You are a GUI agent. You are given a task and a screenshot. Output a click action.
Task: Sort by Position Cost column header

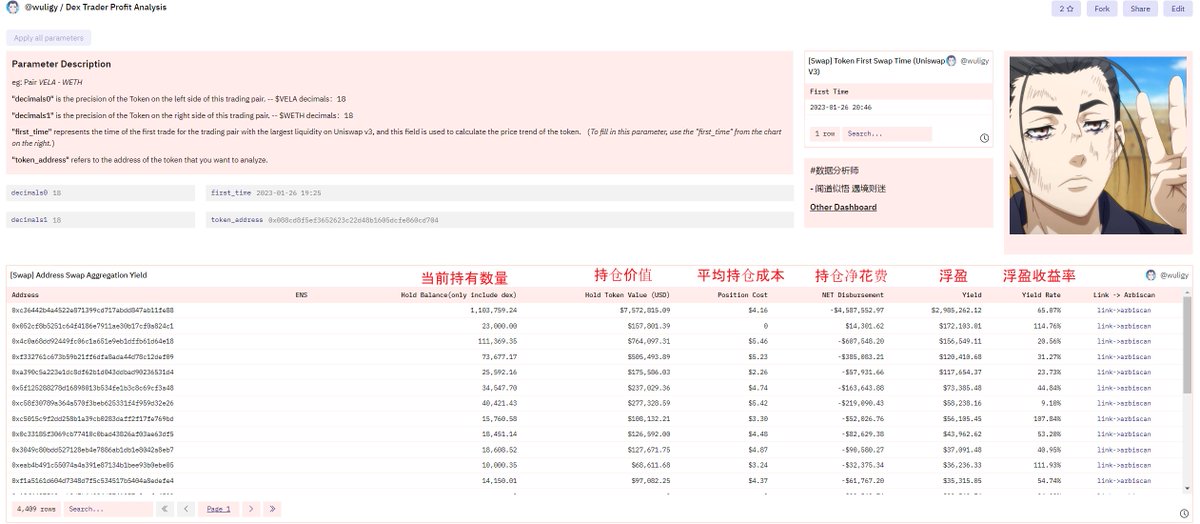(743, 295)
